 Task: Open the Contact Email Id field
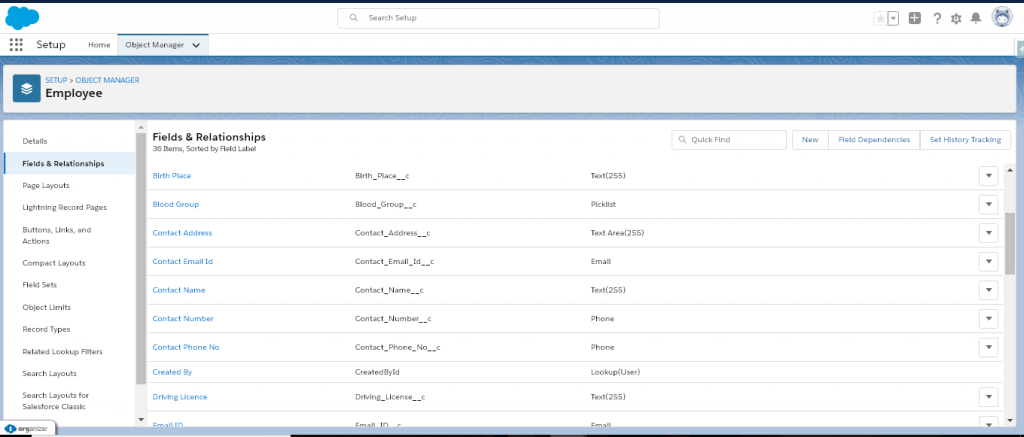click(183, 261)
